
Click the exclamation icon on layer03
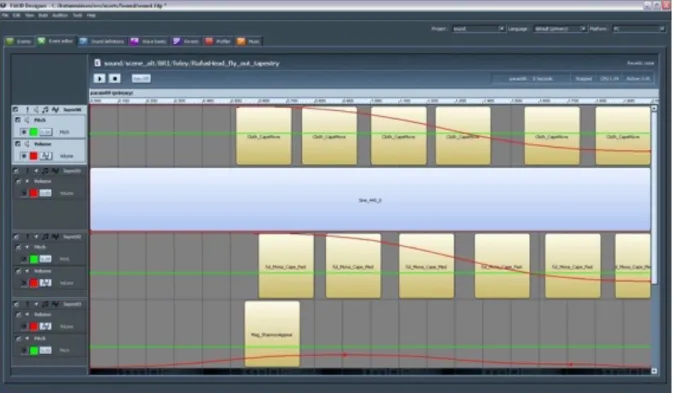pos(27,304)
